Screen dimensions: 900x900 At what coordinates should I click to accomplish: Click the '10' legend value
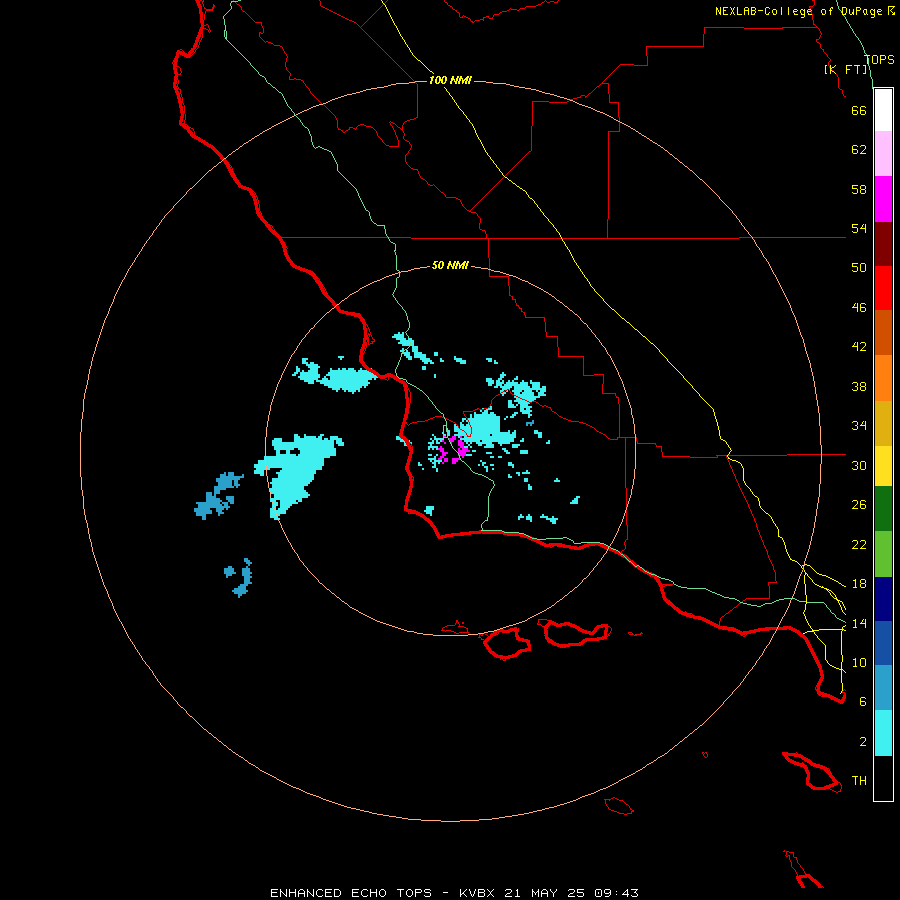tap(859, 662)
